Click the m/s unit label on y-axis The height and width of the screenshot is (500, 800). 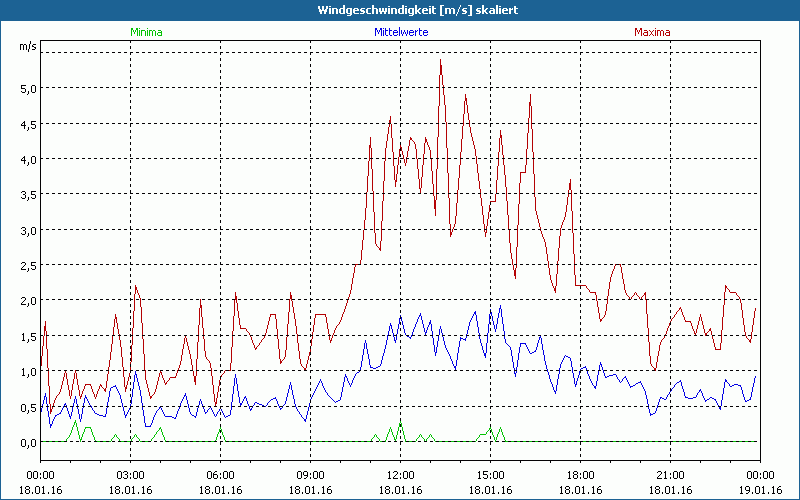26,46
